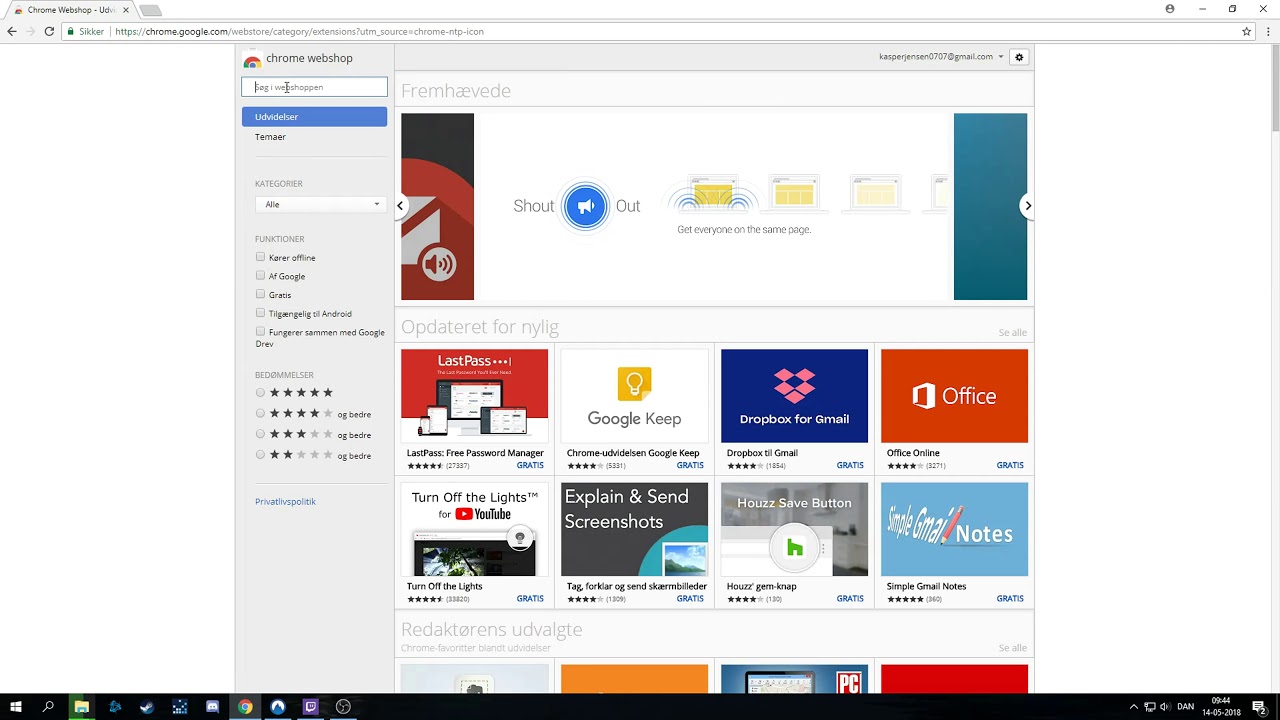The height and width of the screenshot is (720, 1280).
Task: Open the Google Keep extension thumbnail
Action: click(x=634, y=396)
